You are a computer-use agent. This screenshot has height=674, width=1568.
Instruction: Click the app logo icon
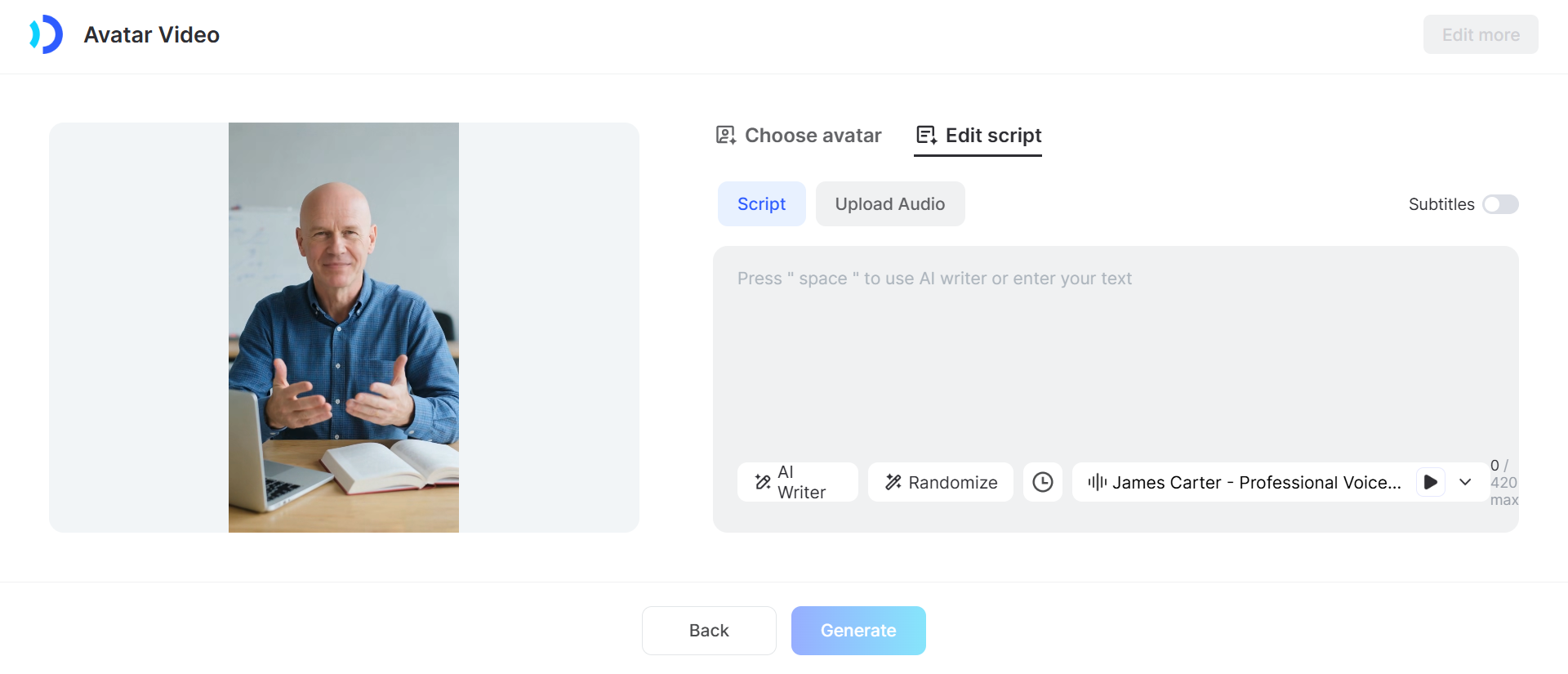(x=47, y=34)
